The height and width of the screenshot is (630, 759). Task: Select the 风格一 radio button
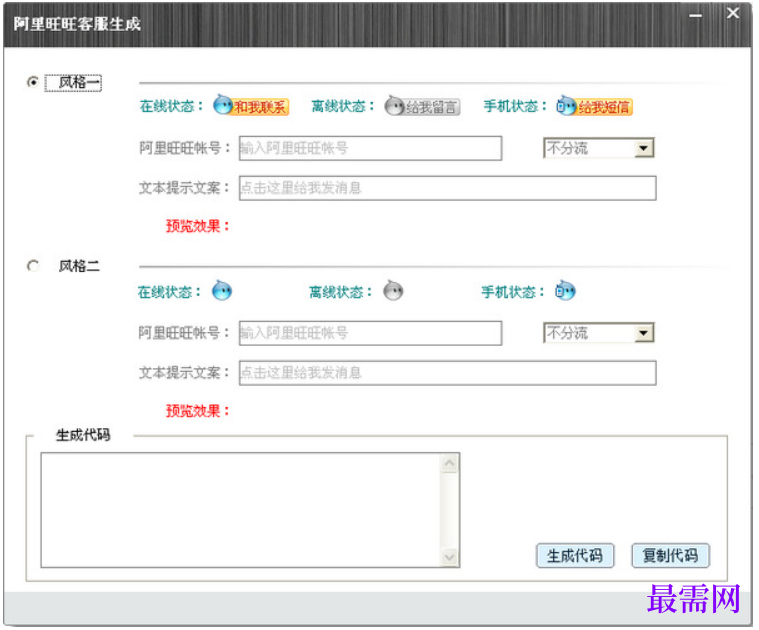(x=33, y=82)
